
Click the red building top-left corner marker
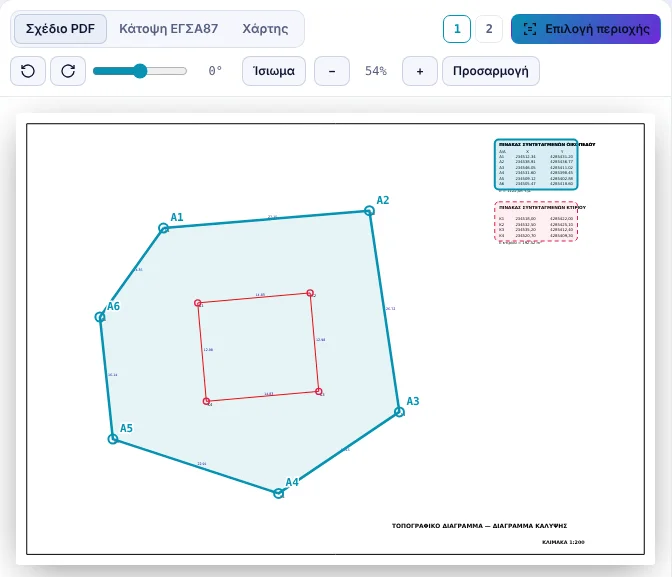click(x=198, y=303)
